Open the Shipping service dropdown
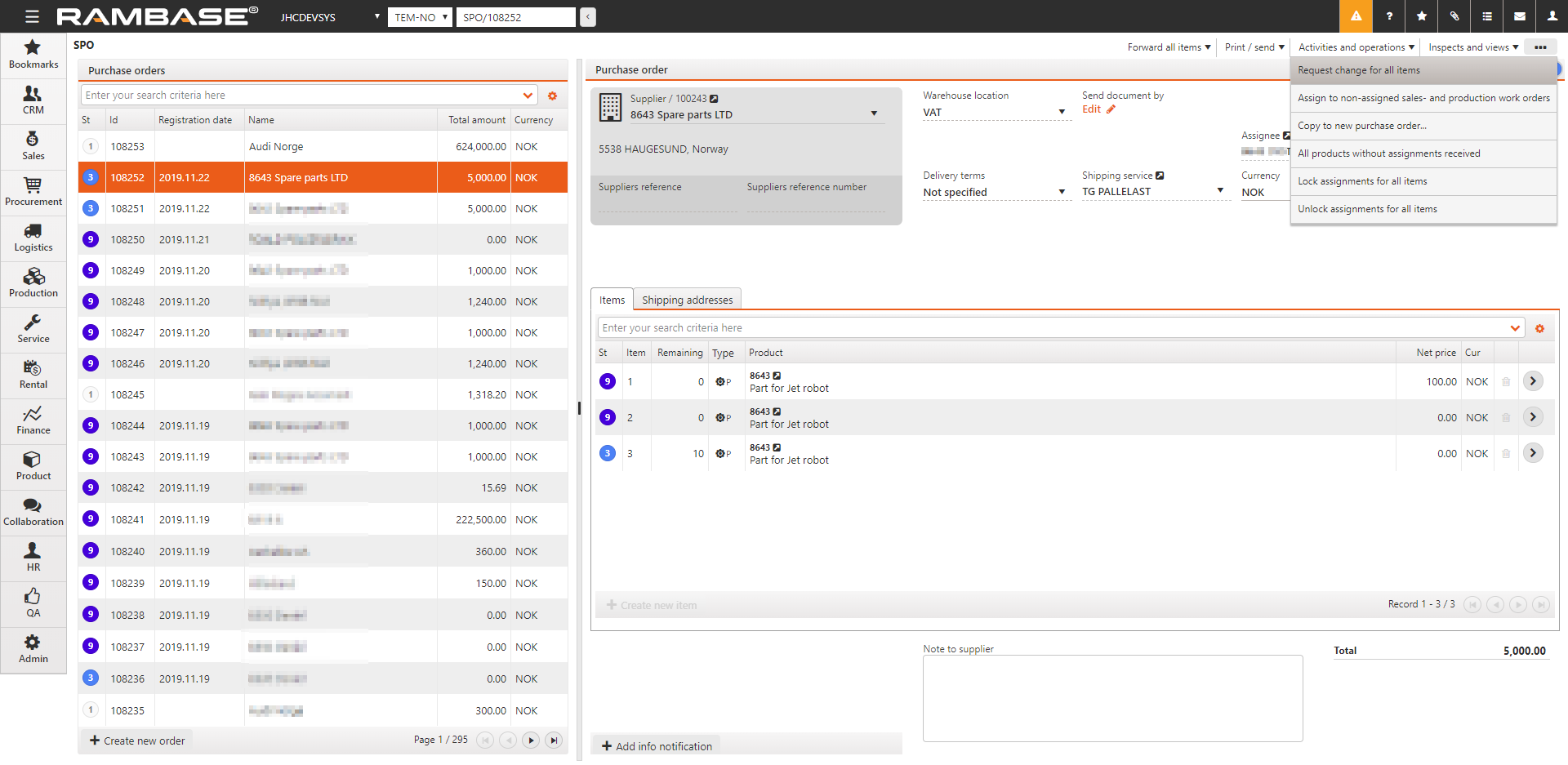Image resolution: width=1568 pixels, height=765 pixels. pyautogui.click(x=1220, y=191)
